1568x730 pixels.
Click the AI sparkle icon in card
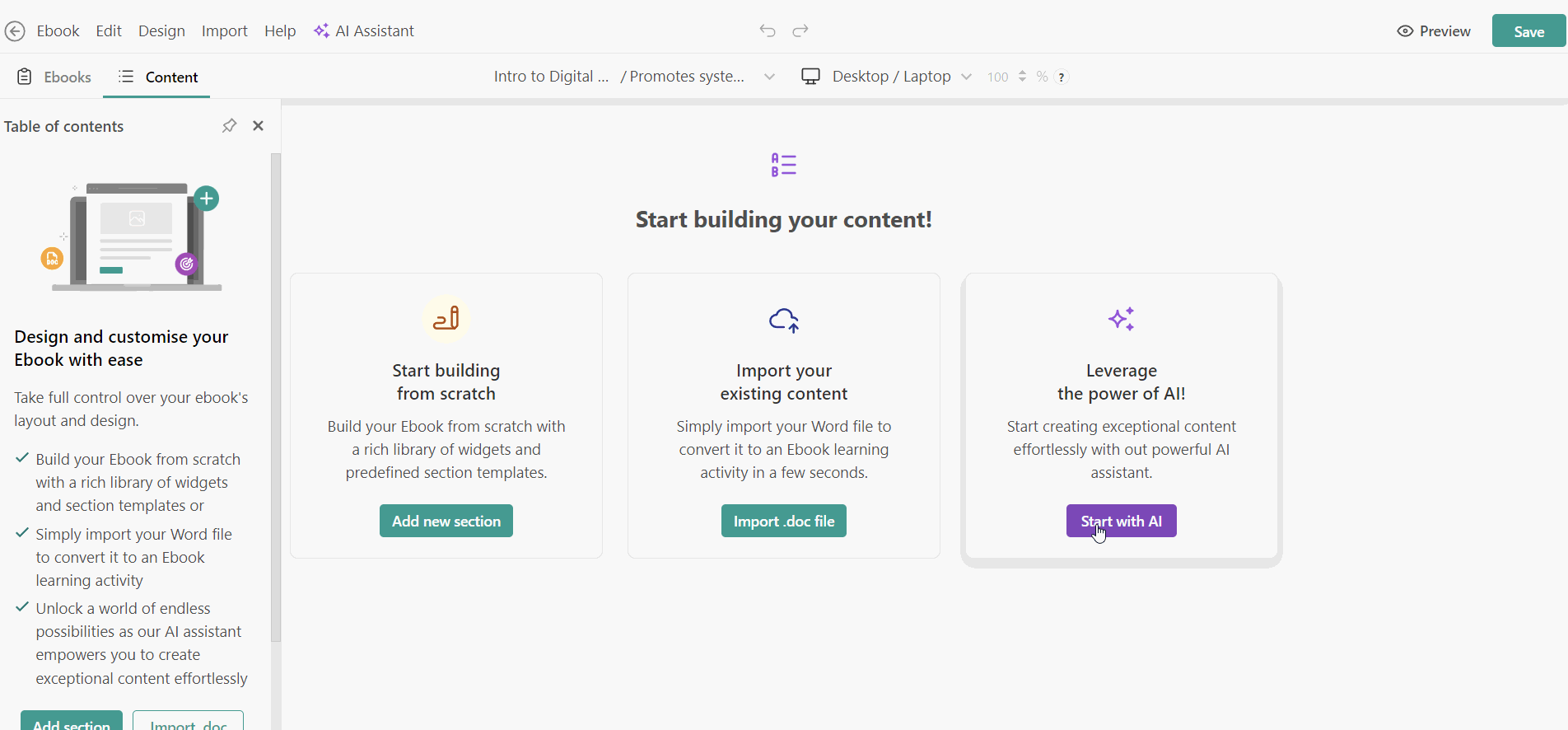(x=1121, y=319)
